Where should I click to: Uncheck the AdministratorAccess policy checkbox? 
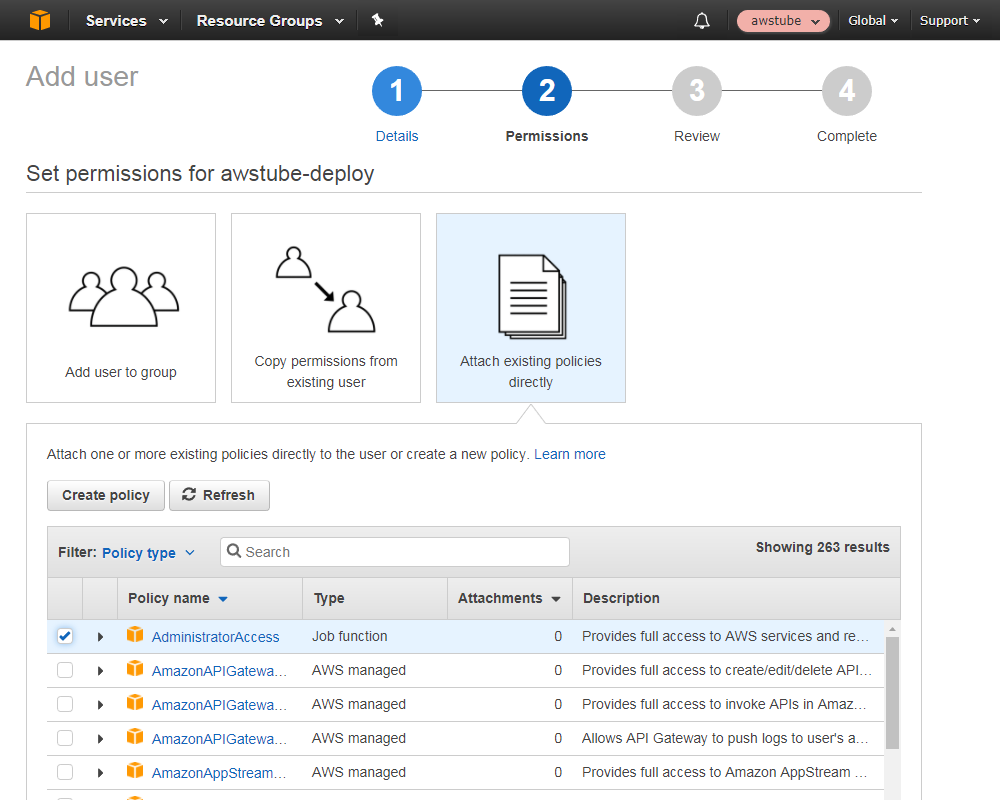(65, 636)
